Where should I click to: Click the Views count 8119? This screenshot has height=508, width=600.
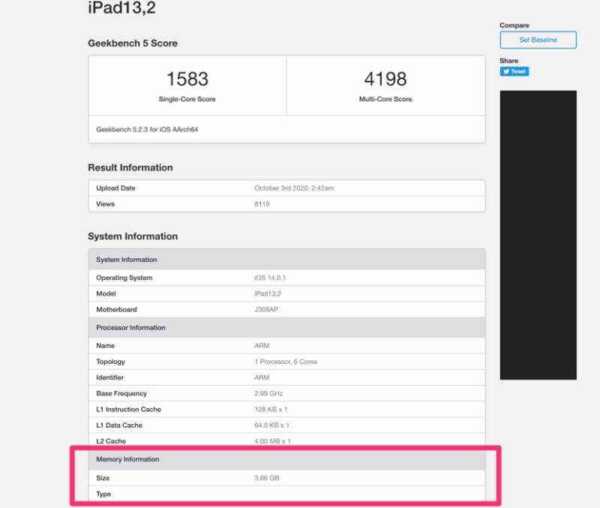point(261,204)
